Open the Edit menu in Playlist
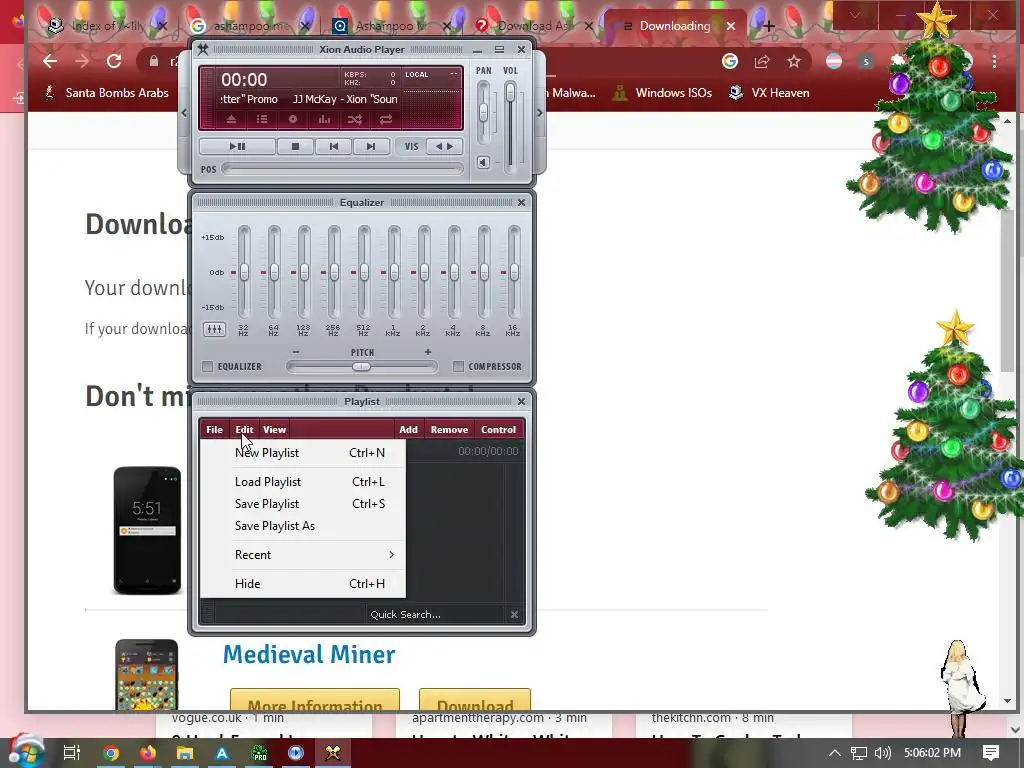Image resolution: width=1024 pixels, height=768 pixels. pos(244,430)
